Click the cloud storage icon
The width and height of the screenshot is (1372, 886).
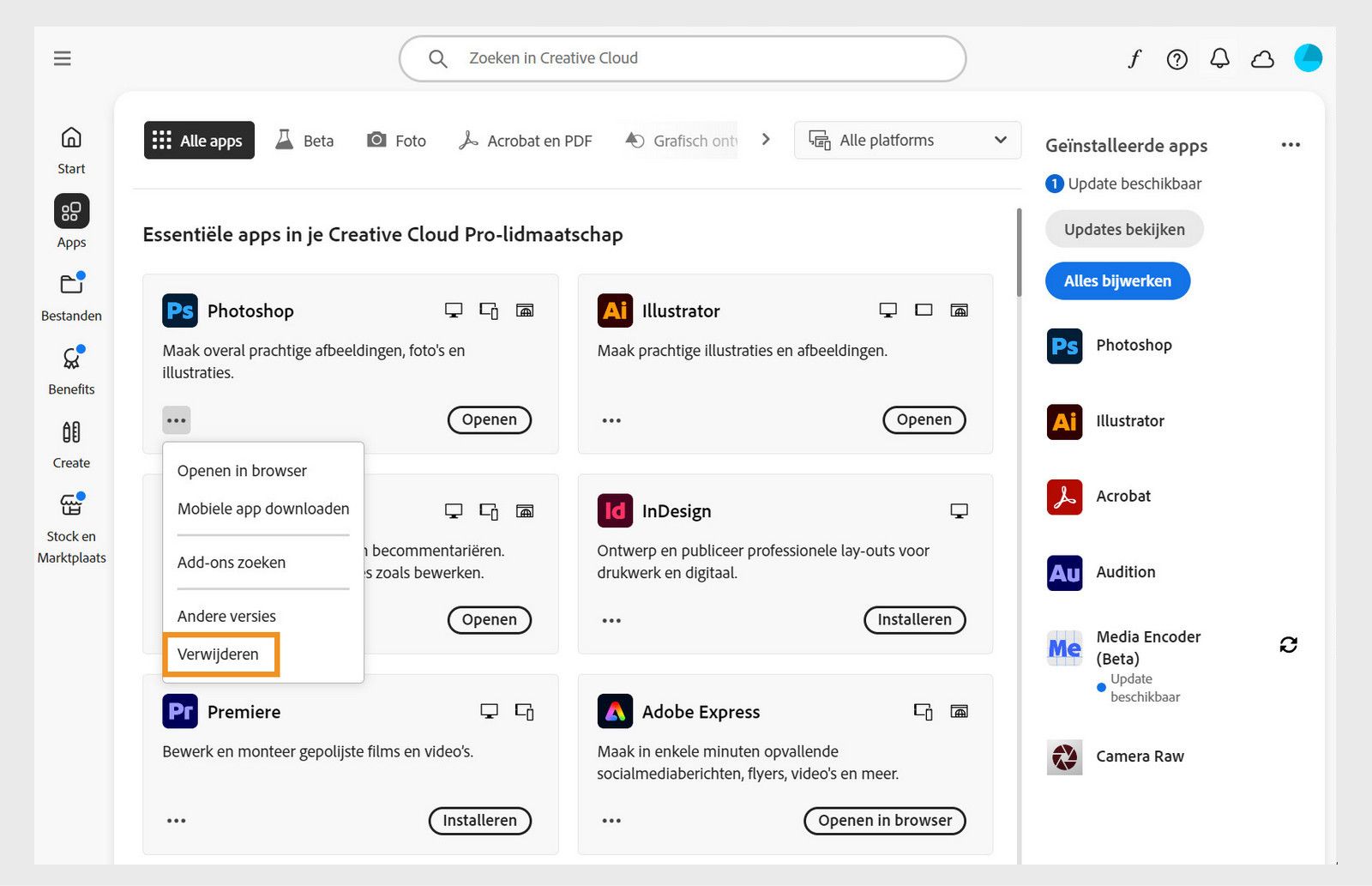point(1261,58)
